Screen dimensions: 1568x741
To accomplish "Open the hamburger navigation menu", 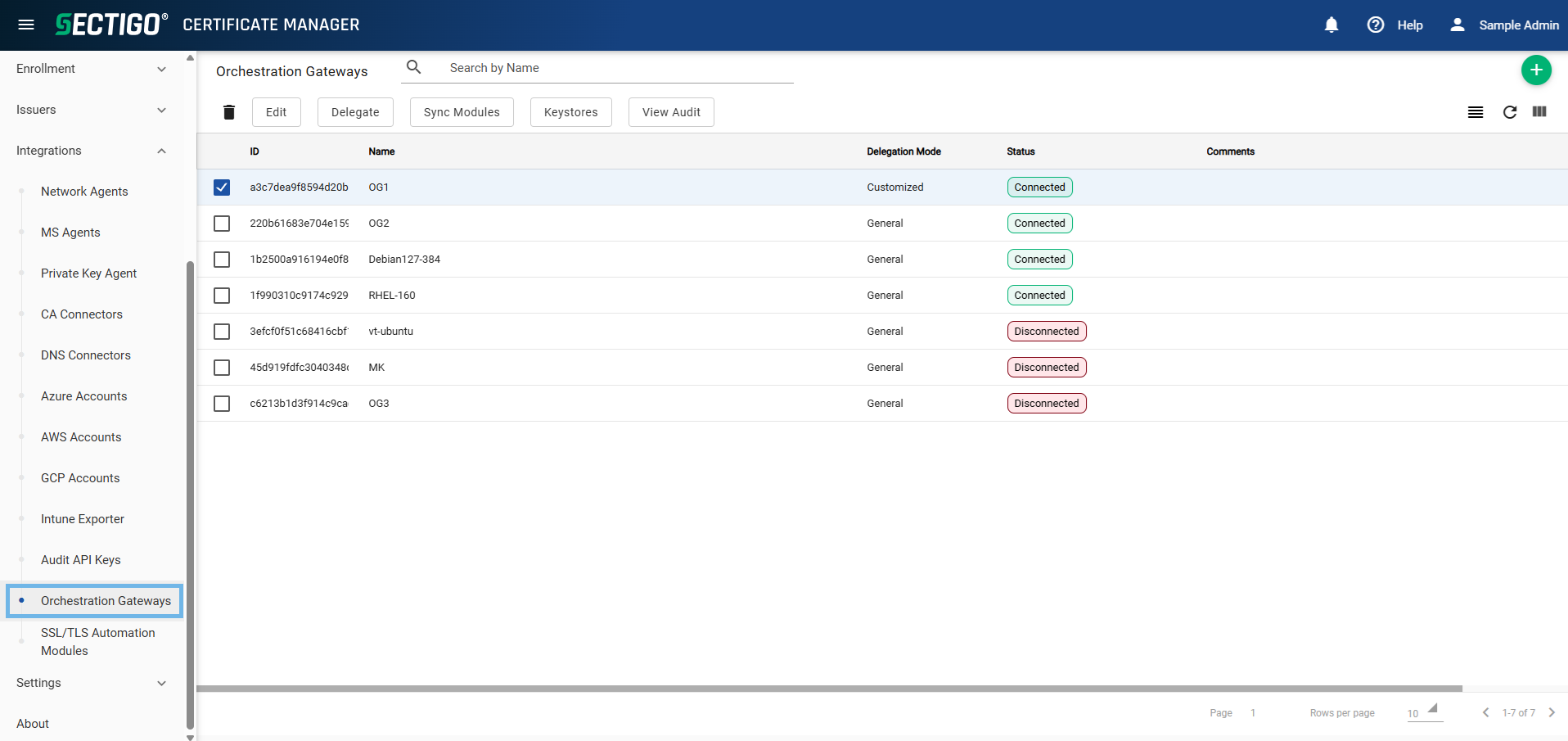I will coord(26,25).
